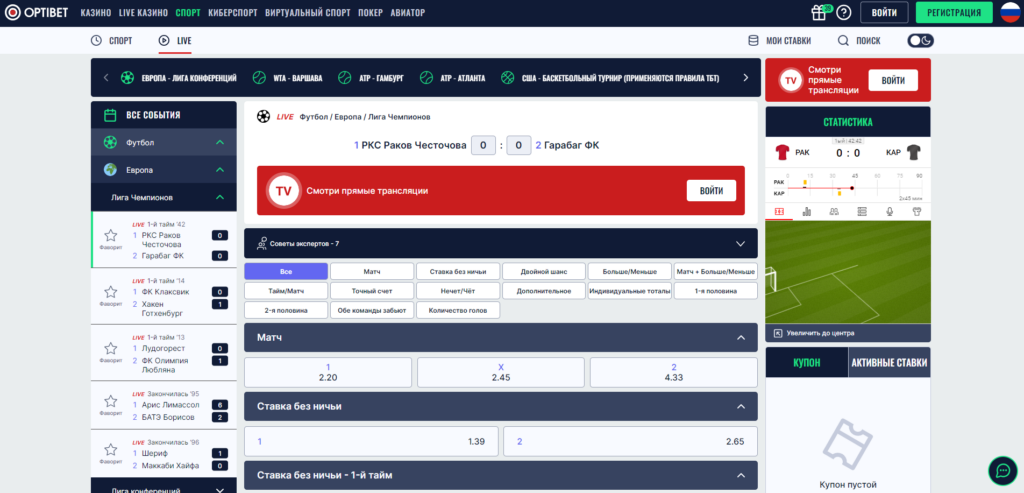Click the Увеличить до центра bar

[848, 333]
